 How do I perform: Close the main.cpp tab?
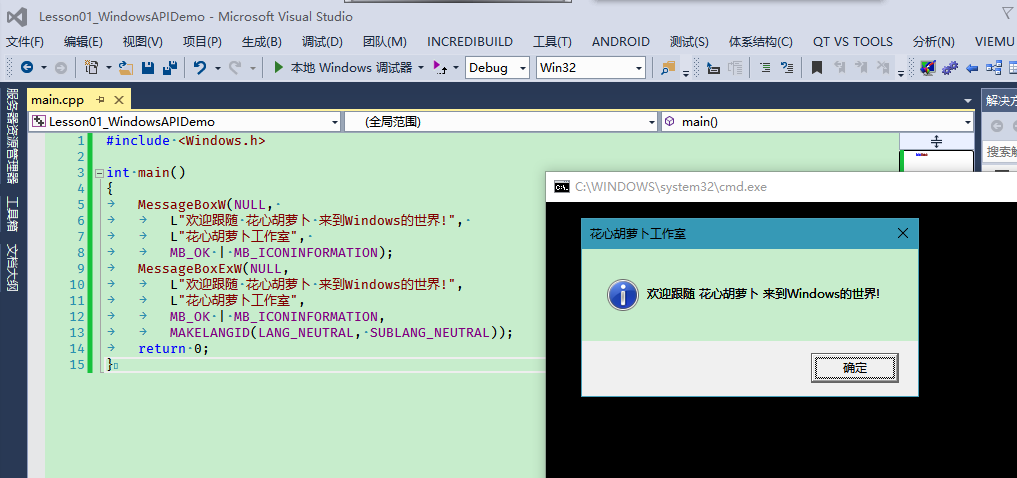pos(119,99)
